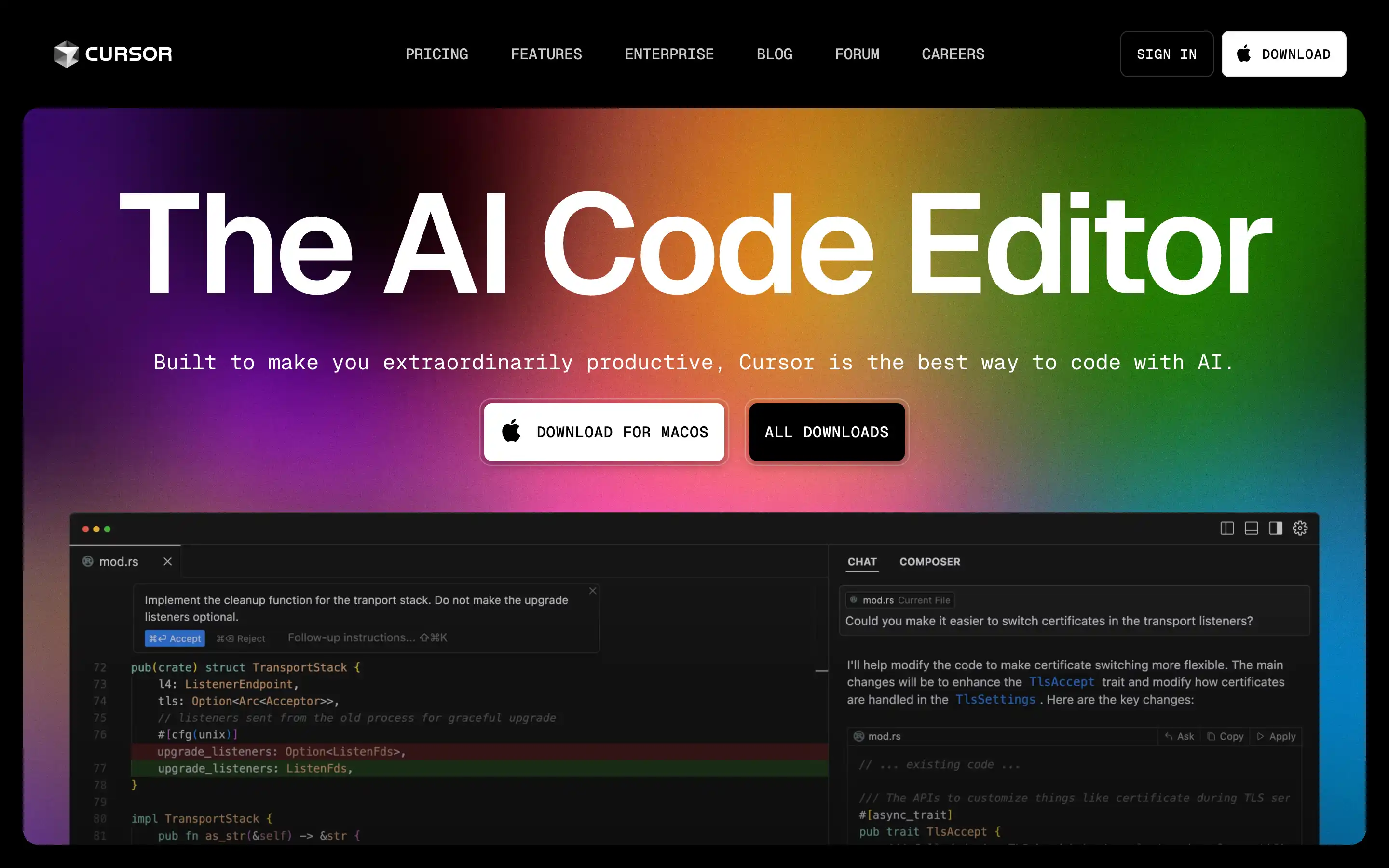Open the Features page
The width and height of the screenshot is (1389, 868).
546,54
